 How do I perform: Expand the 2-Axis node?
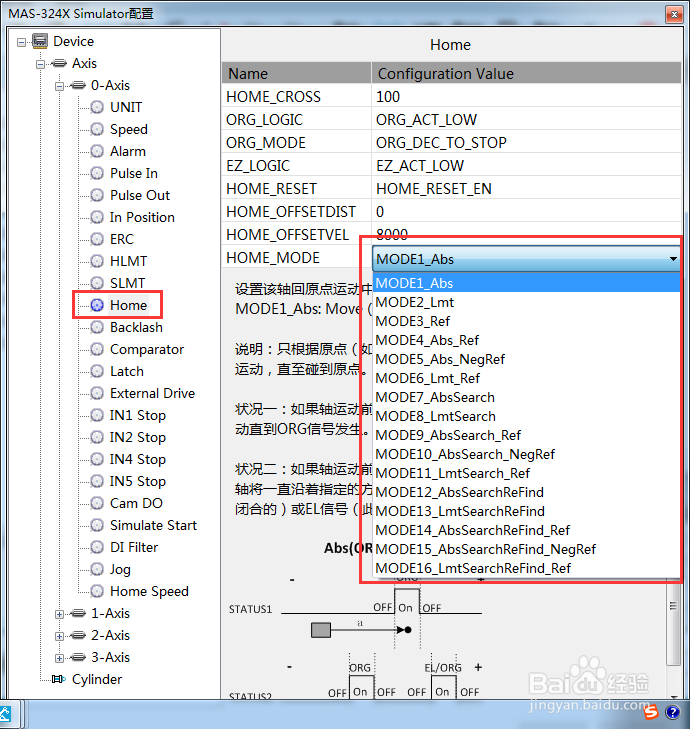click(59, 636)
